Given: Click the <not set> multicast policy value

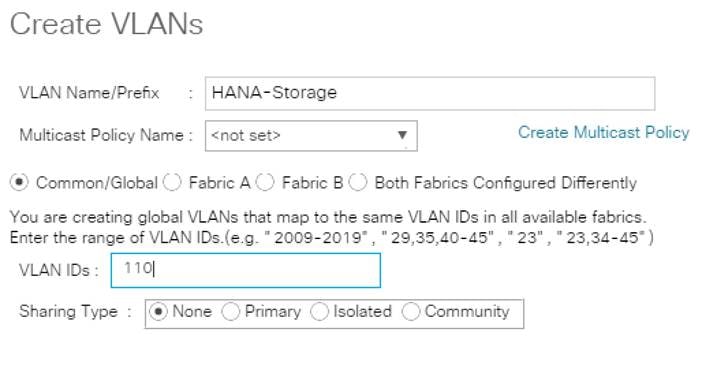Looking at the screenshot, I should 246,135.
